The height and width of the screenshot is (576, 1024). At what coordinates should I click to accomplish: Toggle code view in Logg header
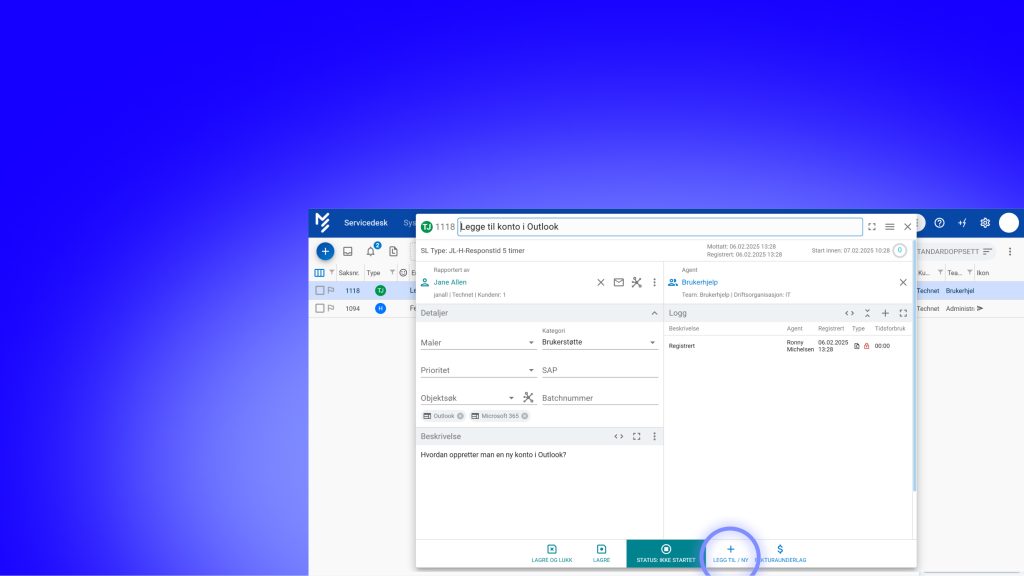point(849,313)
